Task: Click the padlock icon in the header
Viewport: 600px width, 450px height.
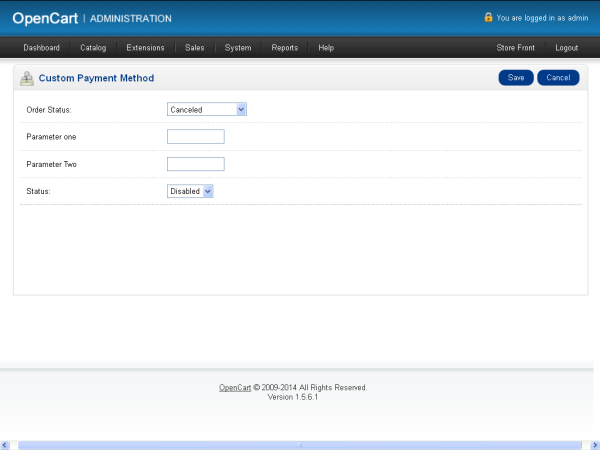Action: point(488,17)
